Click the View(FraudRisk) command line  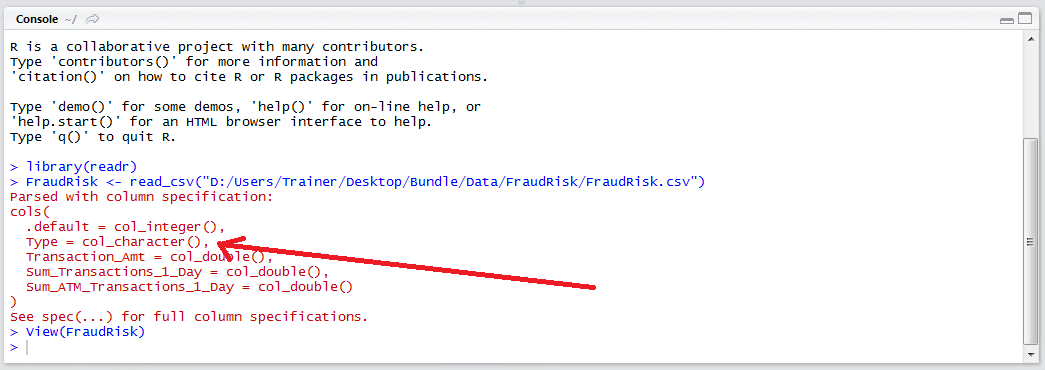point(77,331)
